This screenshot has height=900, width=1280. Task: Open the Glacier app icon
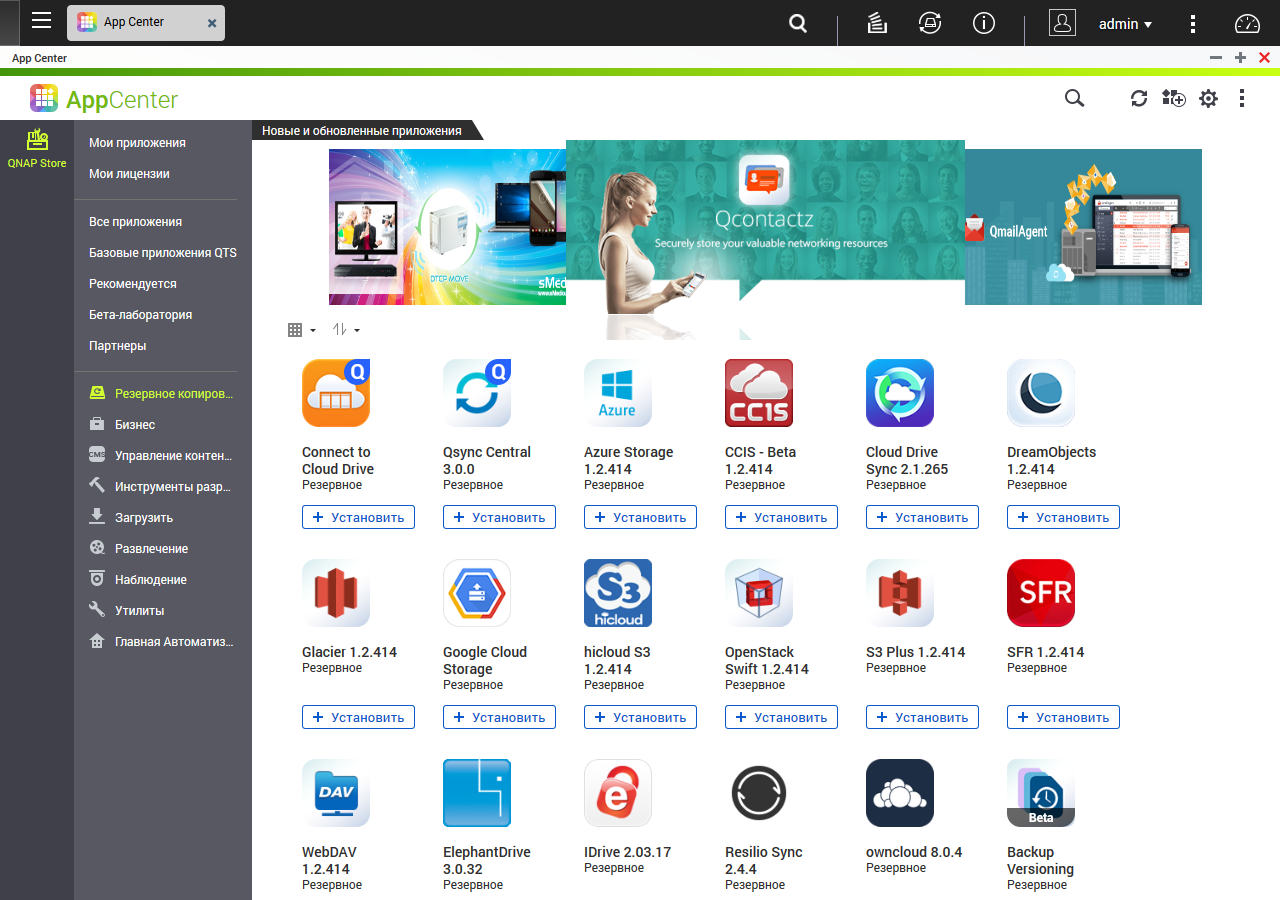click(336, 593)
